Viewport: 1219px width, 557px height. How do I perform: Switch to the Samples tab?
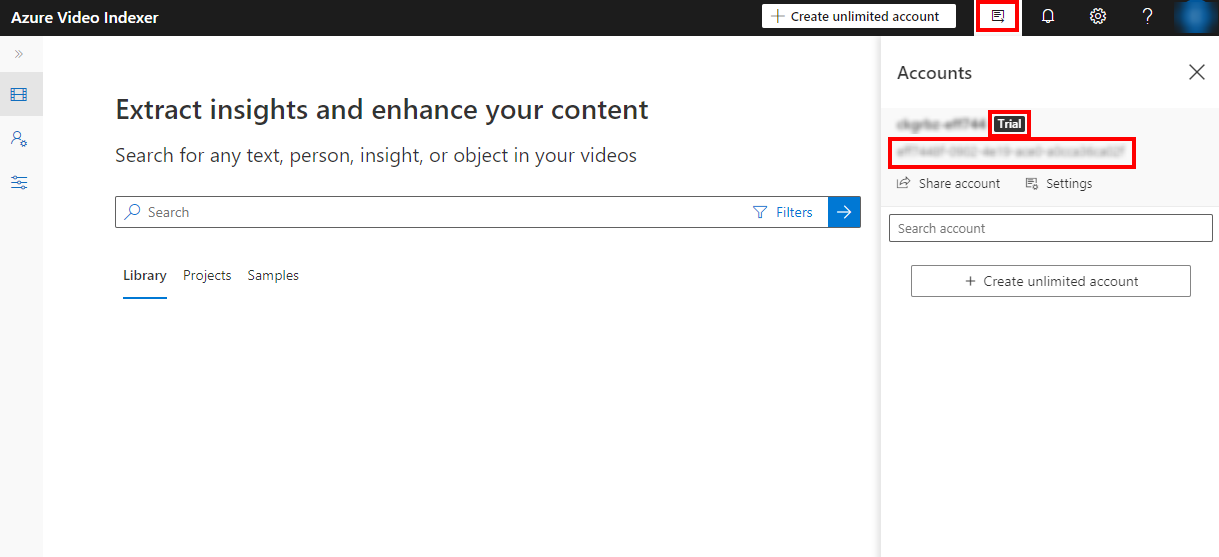coord(273,276)
